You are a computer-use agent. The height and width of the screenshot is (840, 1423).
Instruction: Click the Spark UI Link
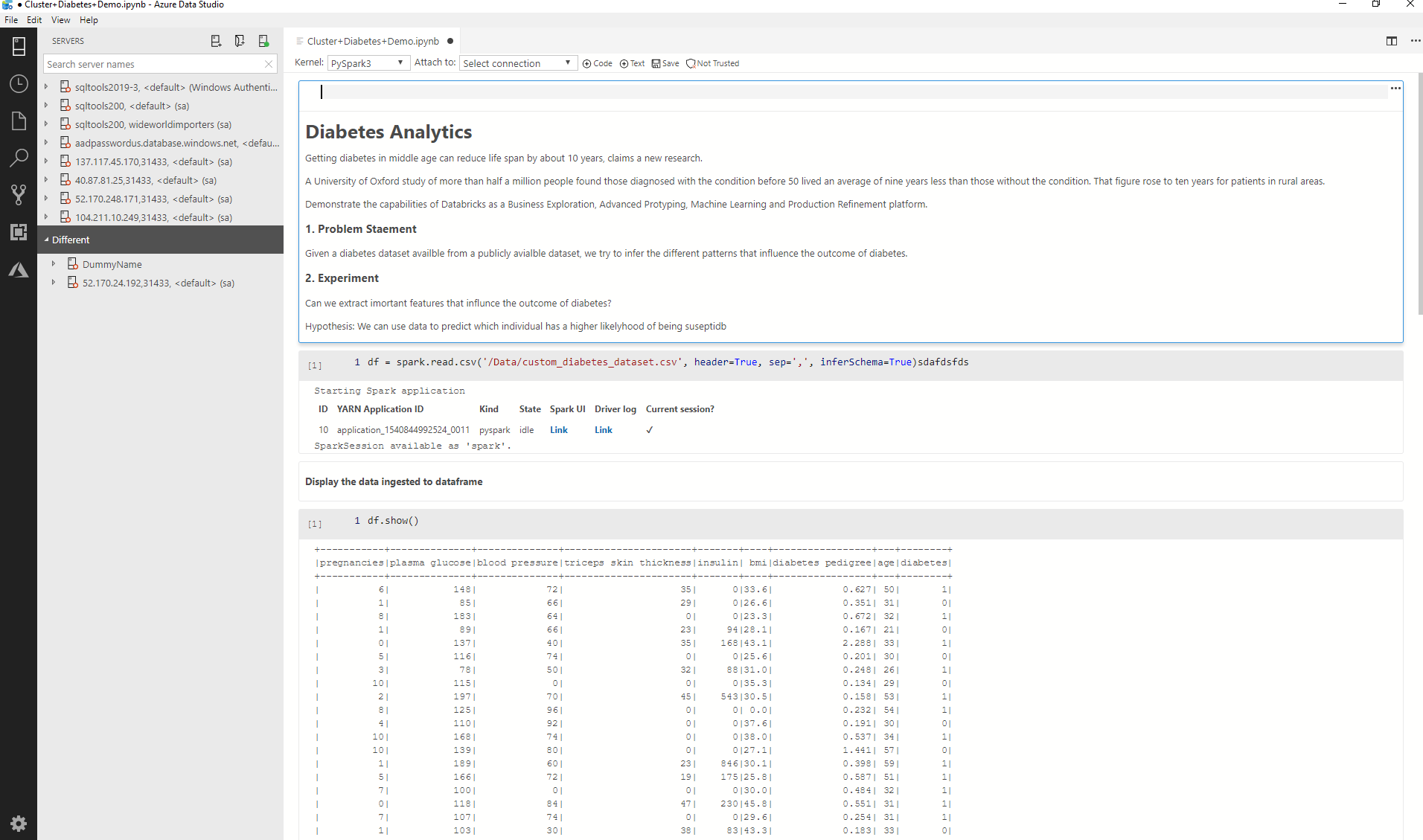tap(557, 429)
